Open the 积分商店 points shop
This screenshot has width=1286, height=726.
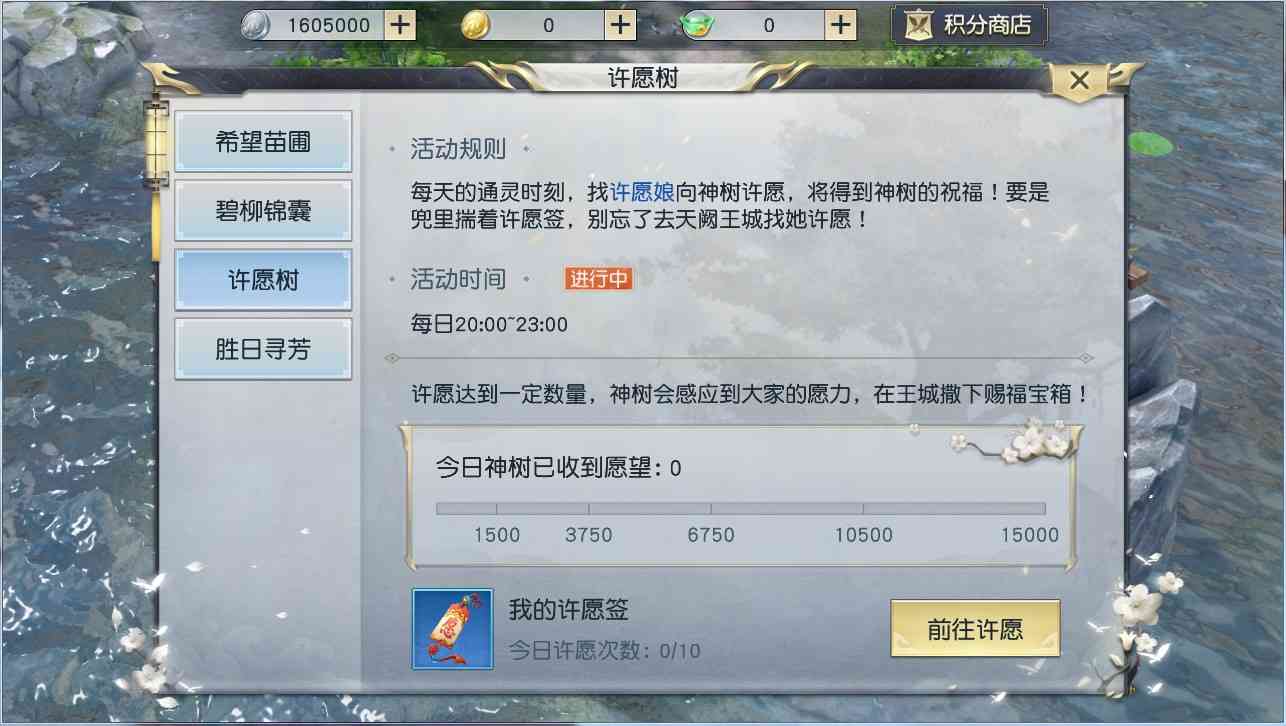coord(969,25)
